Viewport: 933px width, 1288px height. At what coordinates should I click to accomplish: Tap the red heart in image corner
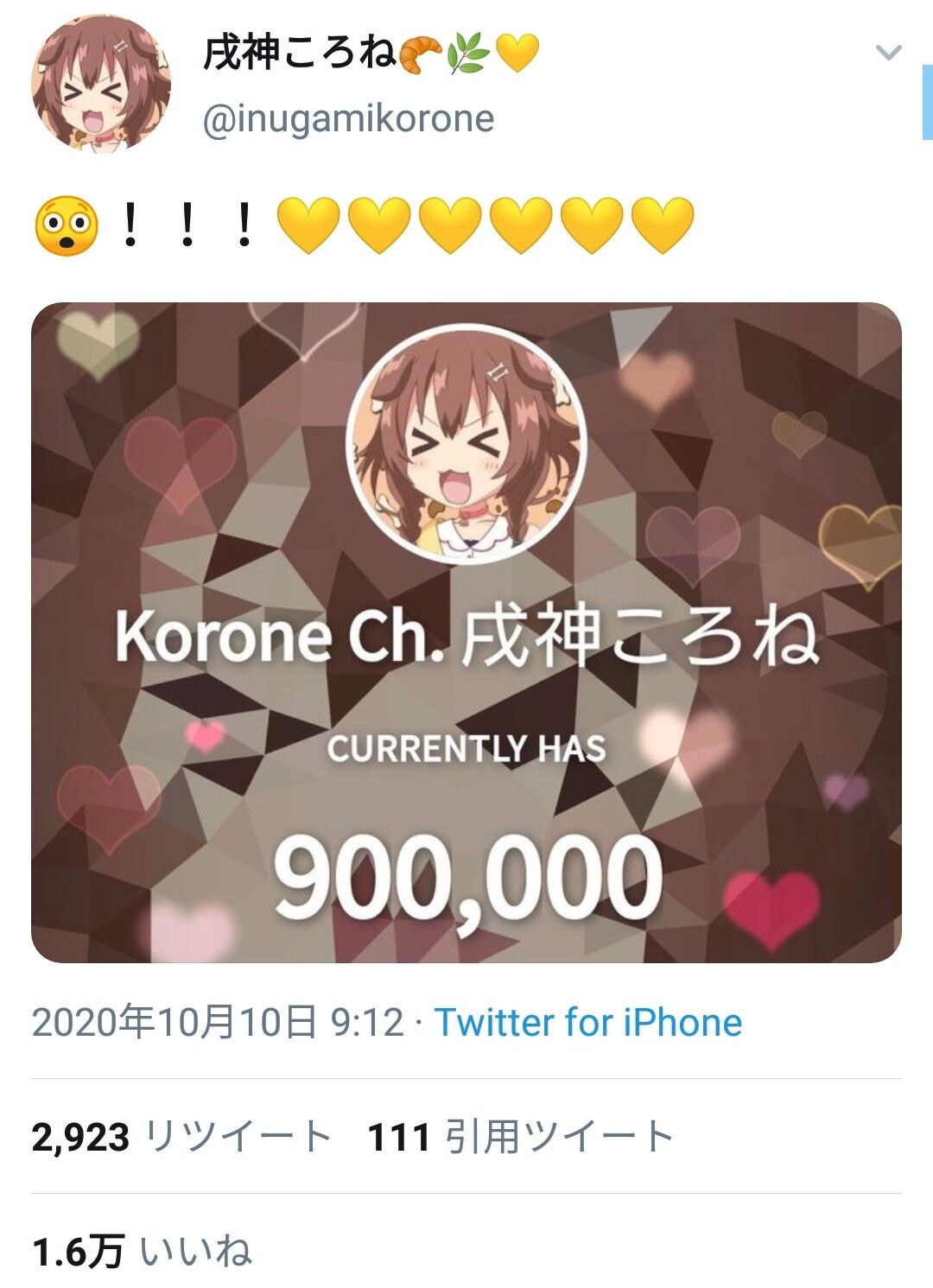pos(771,910)
